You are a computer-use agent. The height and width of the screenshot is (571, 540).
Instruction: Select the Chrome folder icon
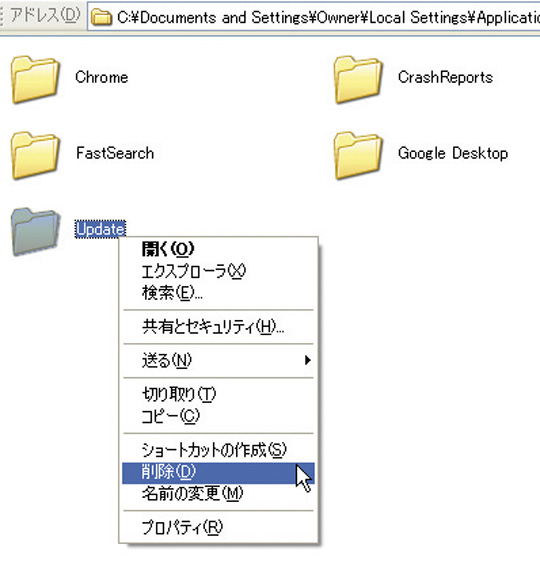[x=35, y=79]
